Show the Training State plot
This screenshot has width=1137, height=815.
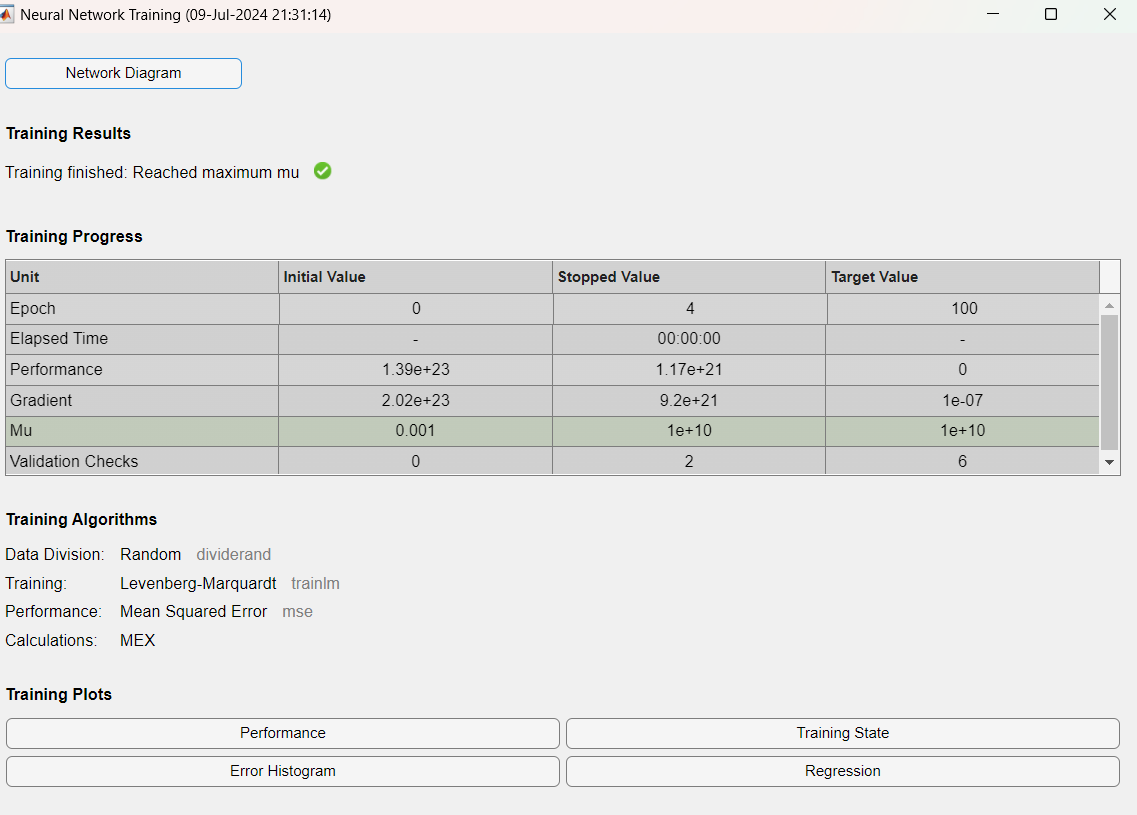click(842, 733)
